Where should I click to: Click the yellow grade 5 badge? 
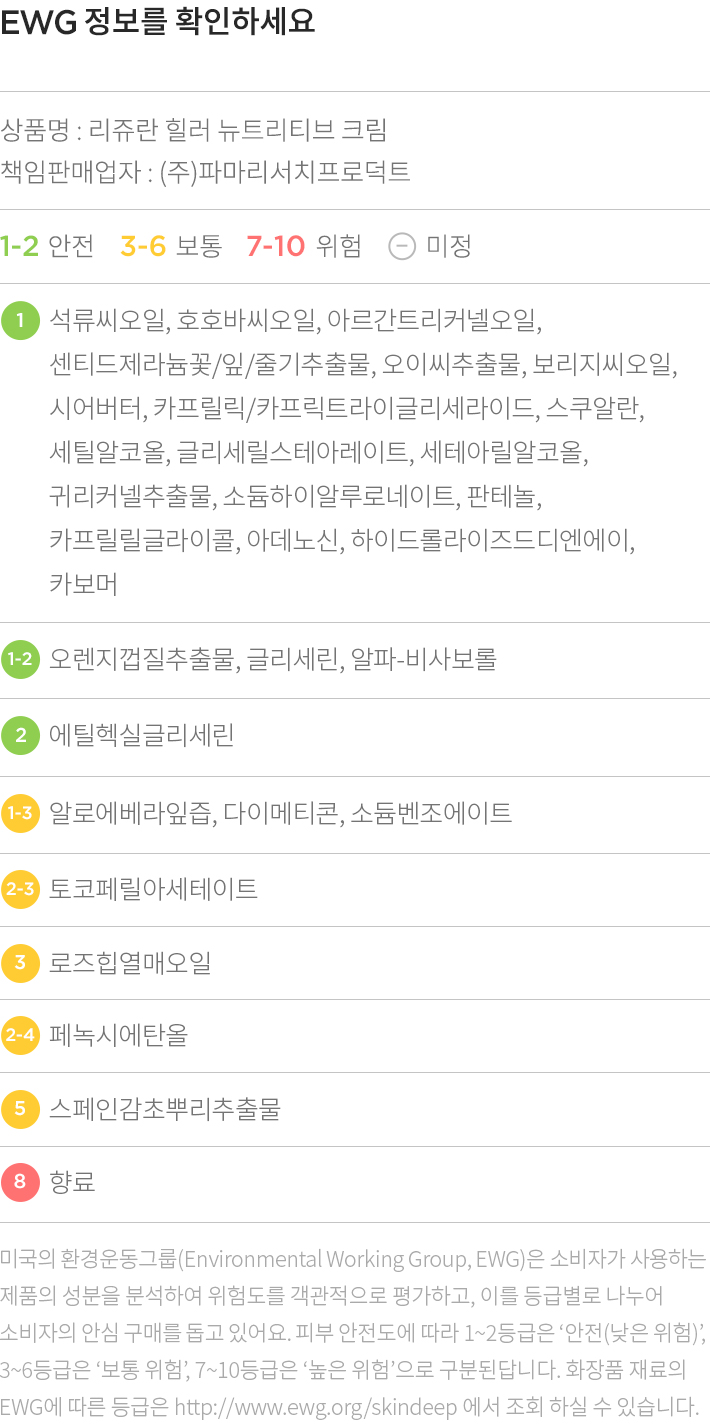(x=20, y=1108)
